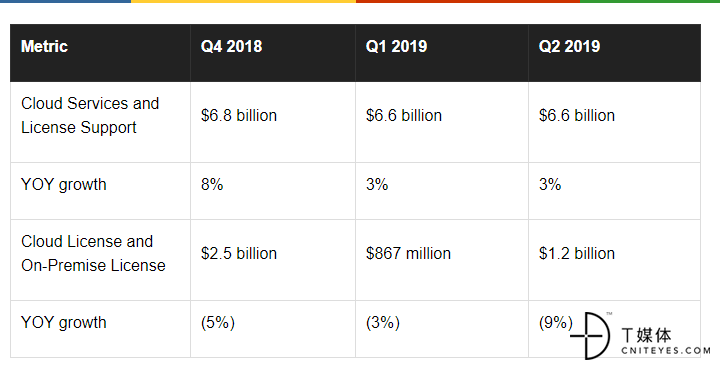Image resolution: width=720 pixels, height=370 pixels.
Task: Click the CNITEYES.COM watermark text
Action: (x=666, y=351)
